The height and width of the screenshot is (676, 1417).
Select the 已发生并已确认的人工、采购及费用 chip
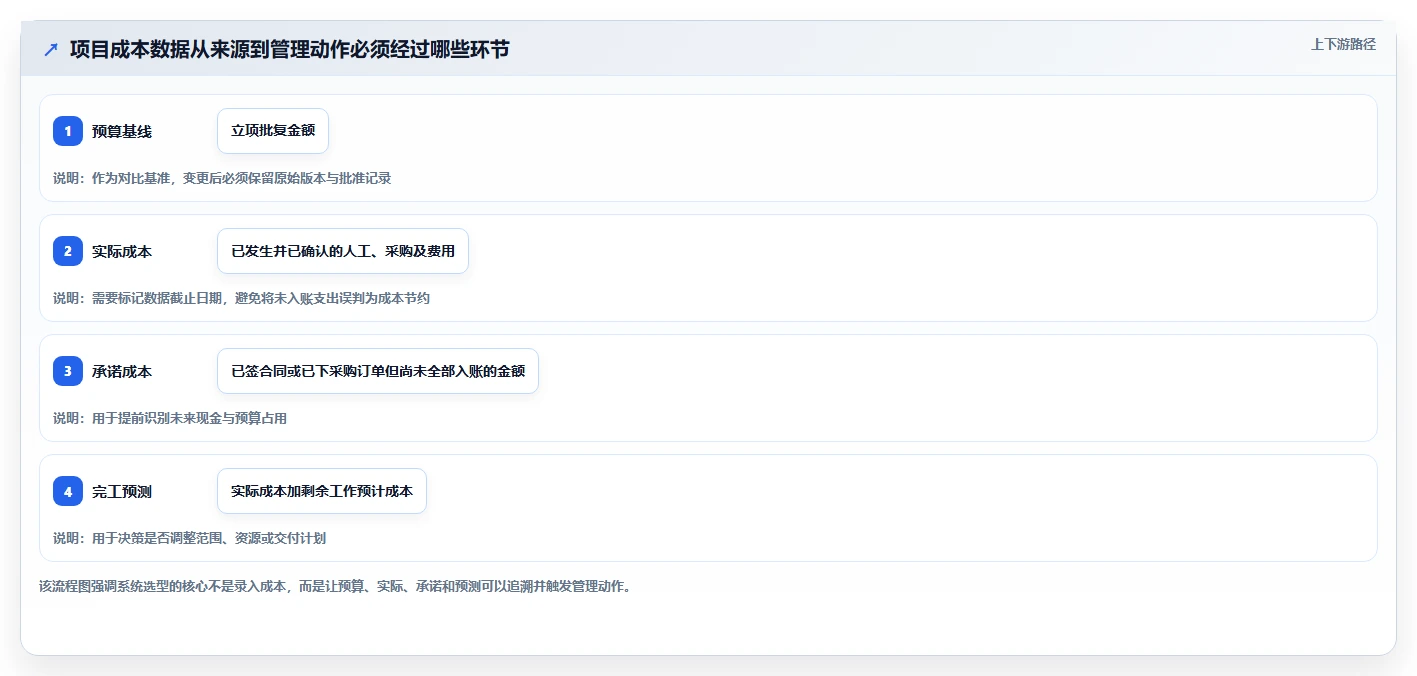pos(343,251)
